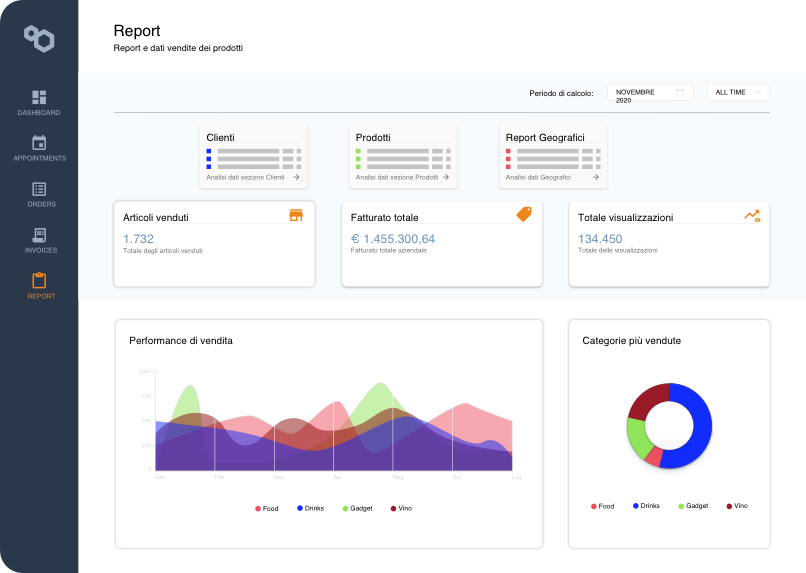Screen dimensions: 806x573
Task: Open the Clienti card title
Action: point(221,138)
